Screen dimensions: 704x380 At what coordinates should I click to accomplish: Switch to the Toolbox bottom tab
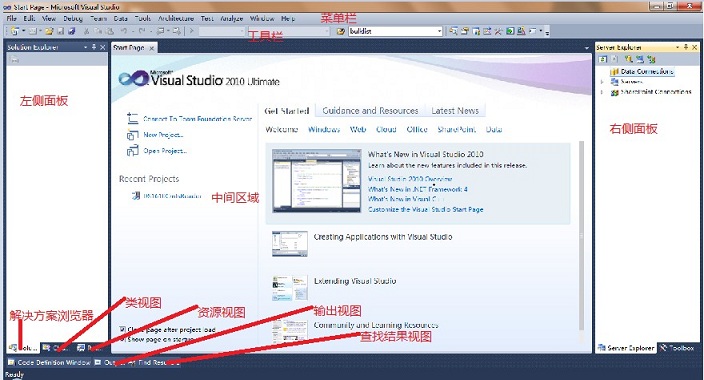click(678, 348)
